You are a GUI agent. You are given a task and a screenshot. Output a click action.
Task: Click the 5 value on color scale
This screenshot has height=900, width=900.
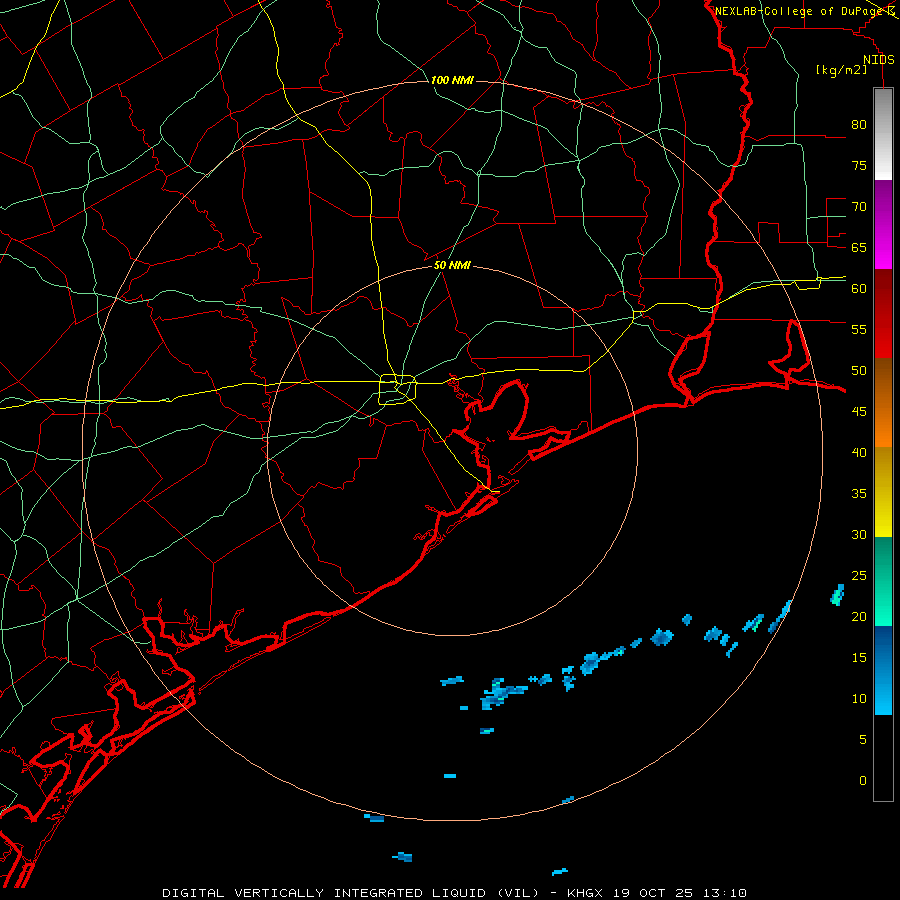[x=863, y=740]
